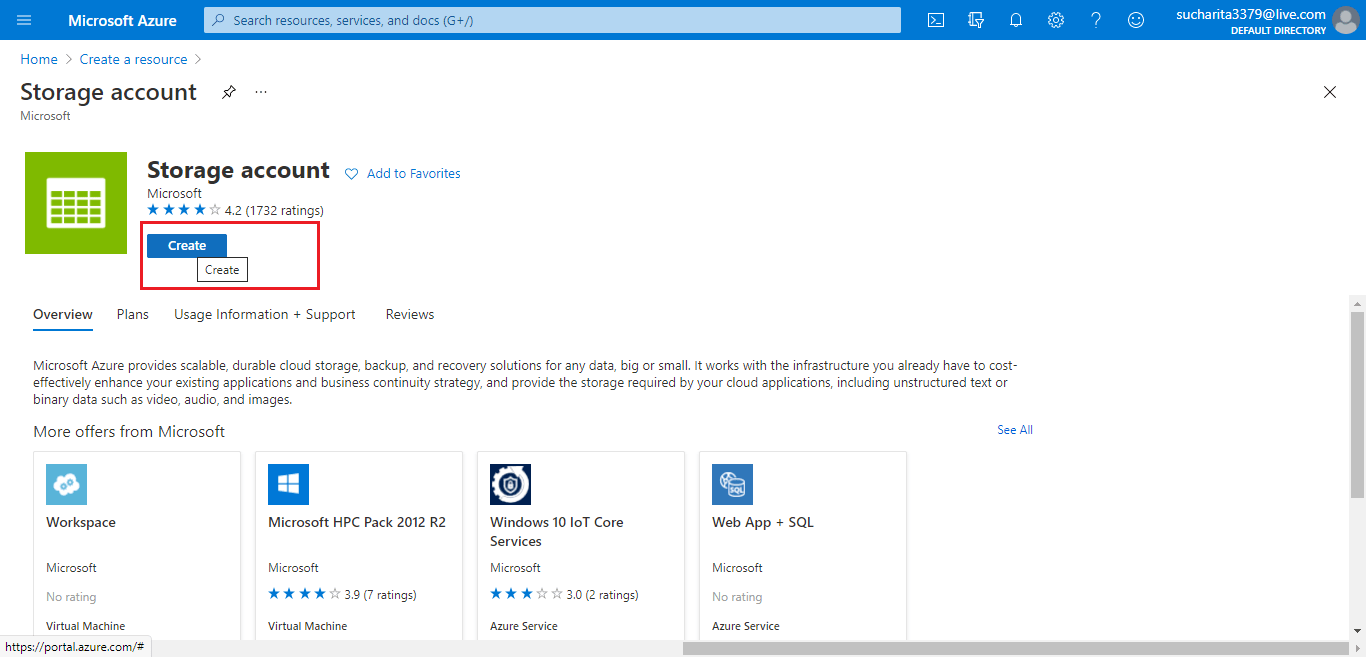The image size is (1366, 657).
Task: Open the portal hamburger menu
Action: [24, 20]
